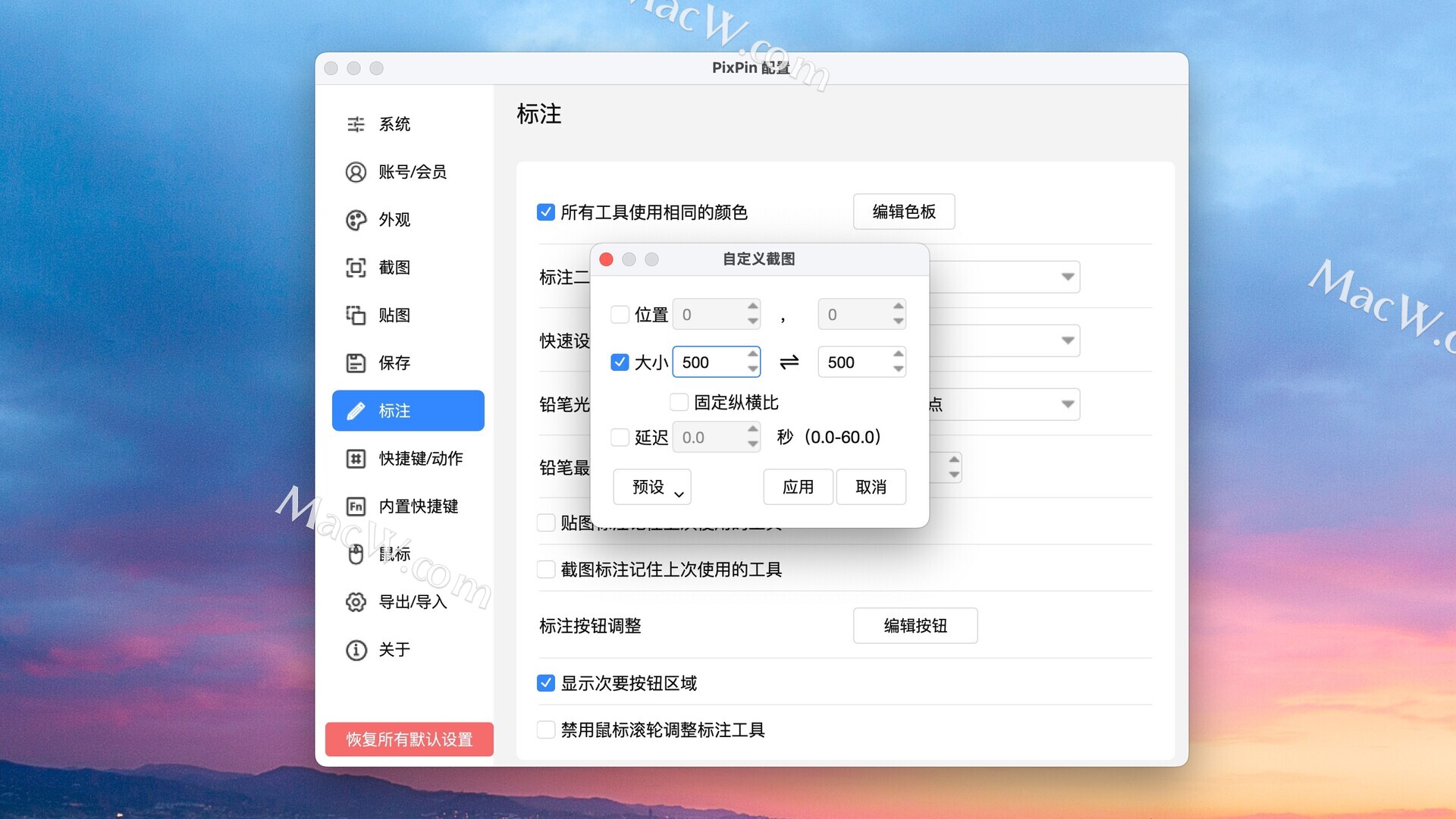1456x819 pixels.
Task: Click the 贴图 pin image icon
Action: [x=356, y=315]
